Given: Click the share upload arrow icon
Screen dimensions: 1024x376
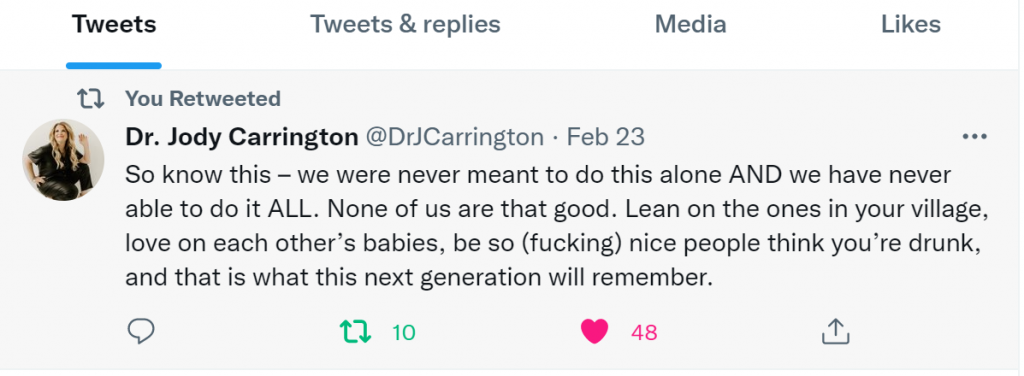Looking at the screenshot, I should 835,331.
